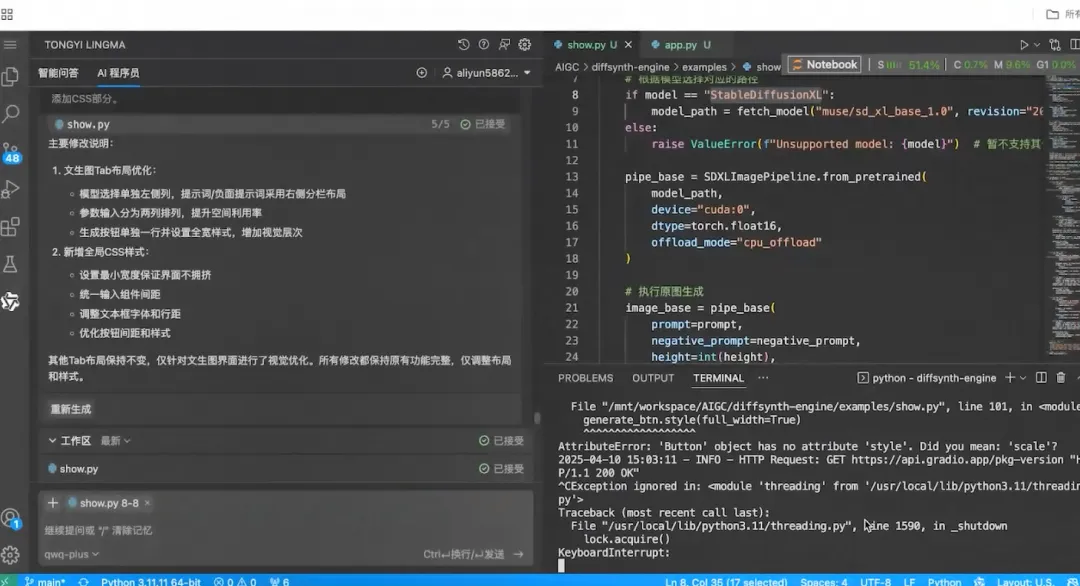The height and width of the screenshot is (586, 1080).
Task: Open Tongyi Lingma feedback icon
Action: (x=504, y=45)
